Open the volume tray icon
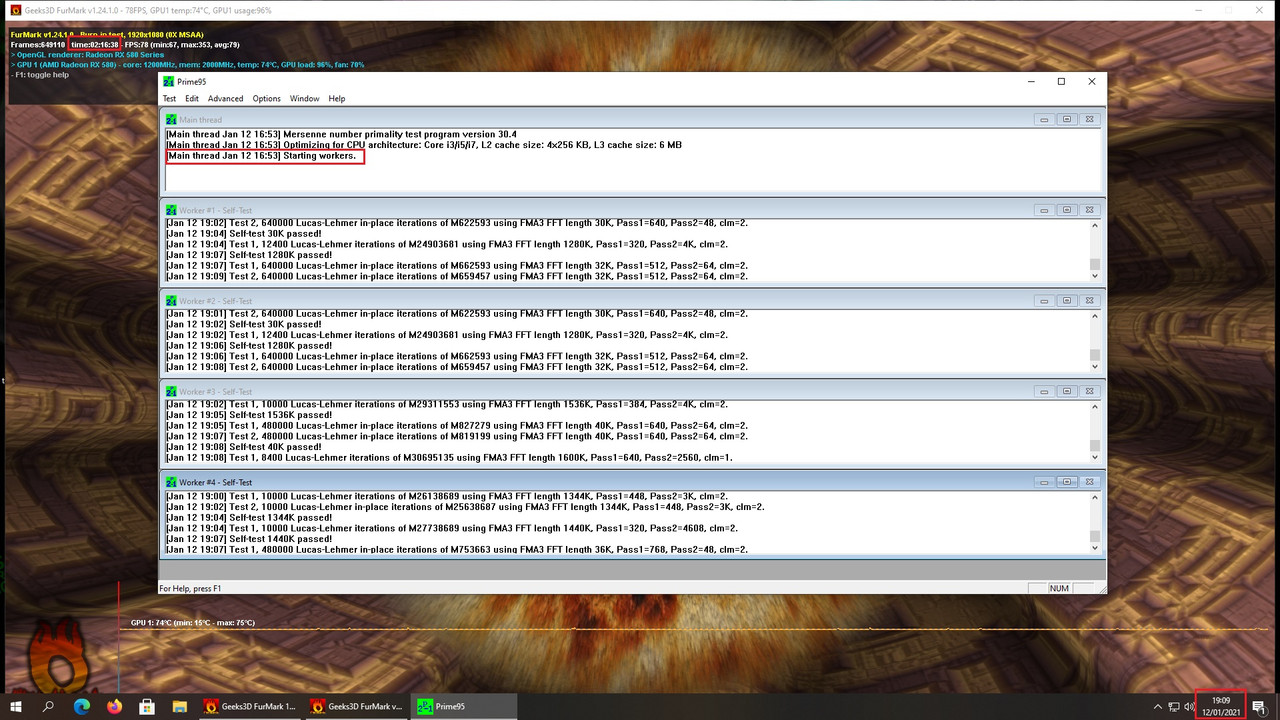 coord(1189,707)
